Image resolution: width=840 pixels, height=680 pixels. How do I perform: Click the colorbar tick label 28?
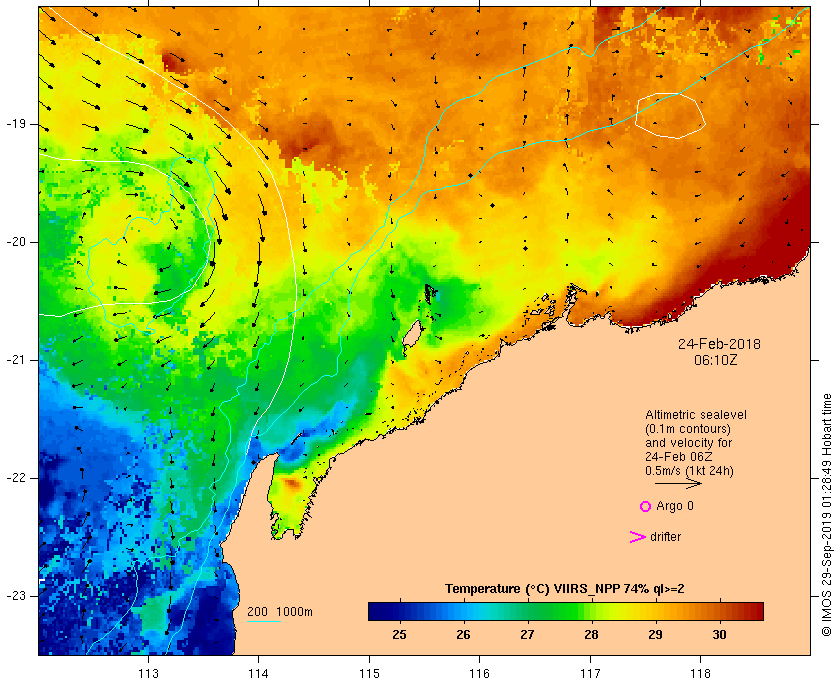point(591,635)
